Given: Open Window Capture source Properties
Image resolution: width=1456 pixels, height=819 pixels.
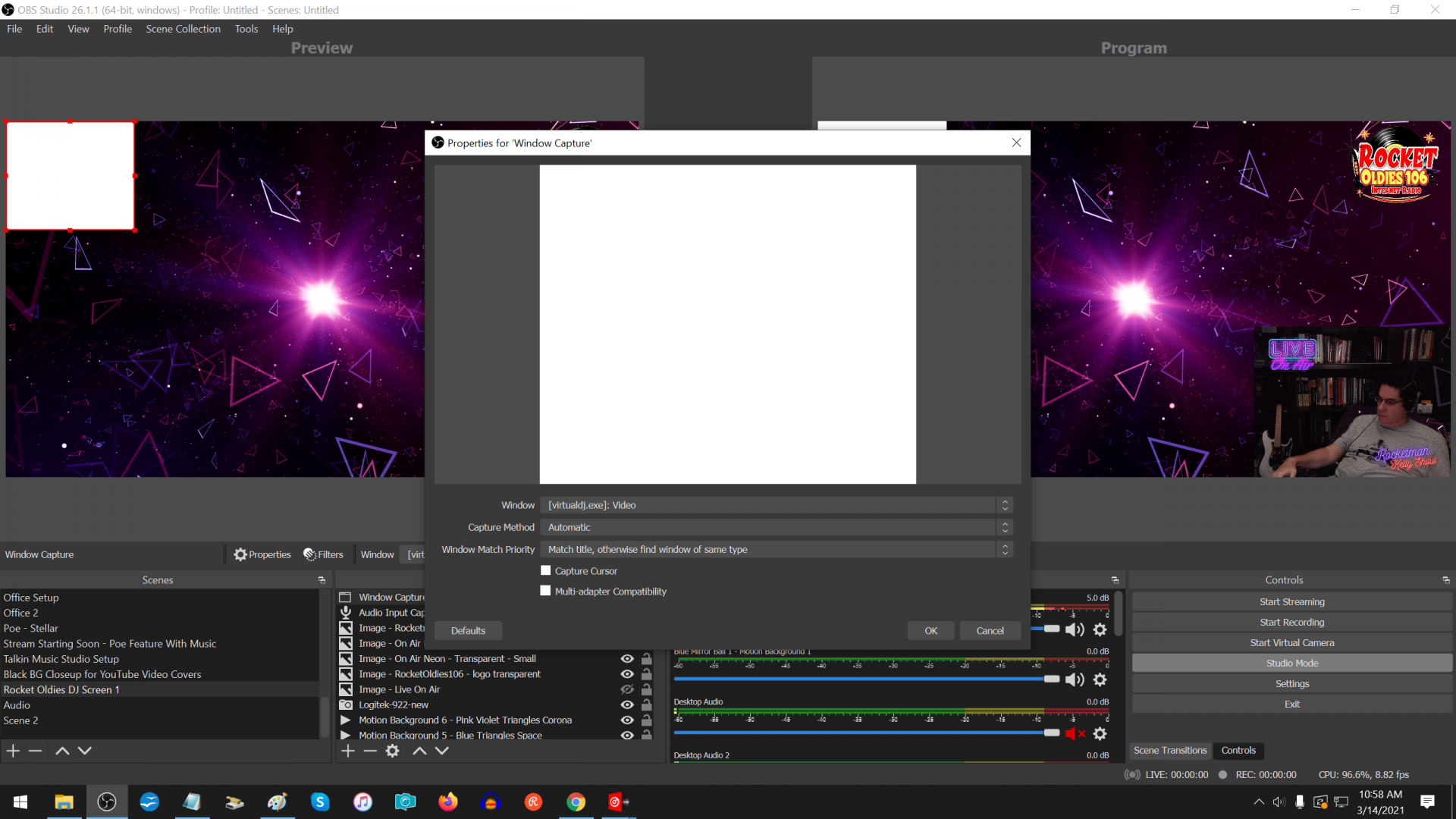Looking at the screenshot, I should (262, 554).
